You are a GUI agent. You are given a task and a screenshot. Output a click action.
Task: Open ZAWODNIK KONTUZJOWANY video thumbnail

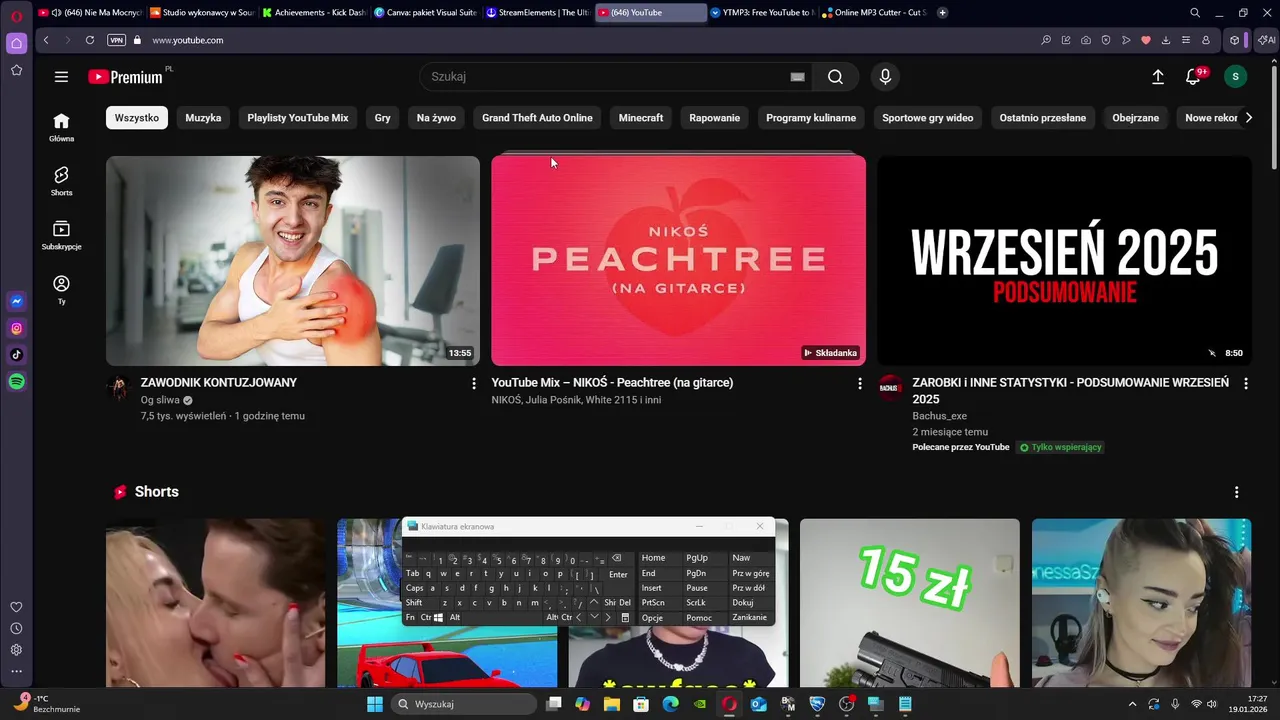(293, 261)
